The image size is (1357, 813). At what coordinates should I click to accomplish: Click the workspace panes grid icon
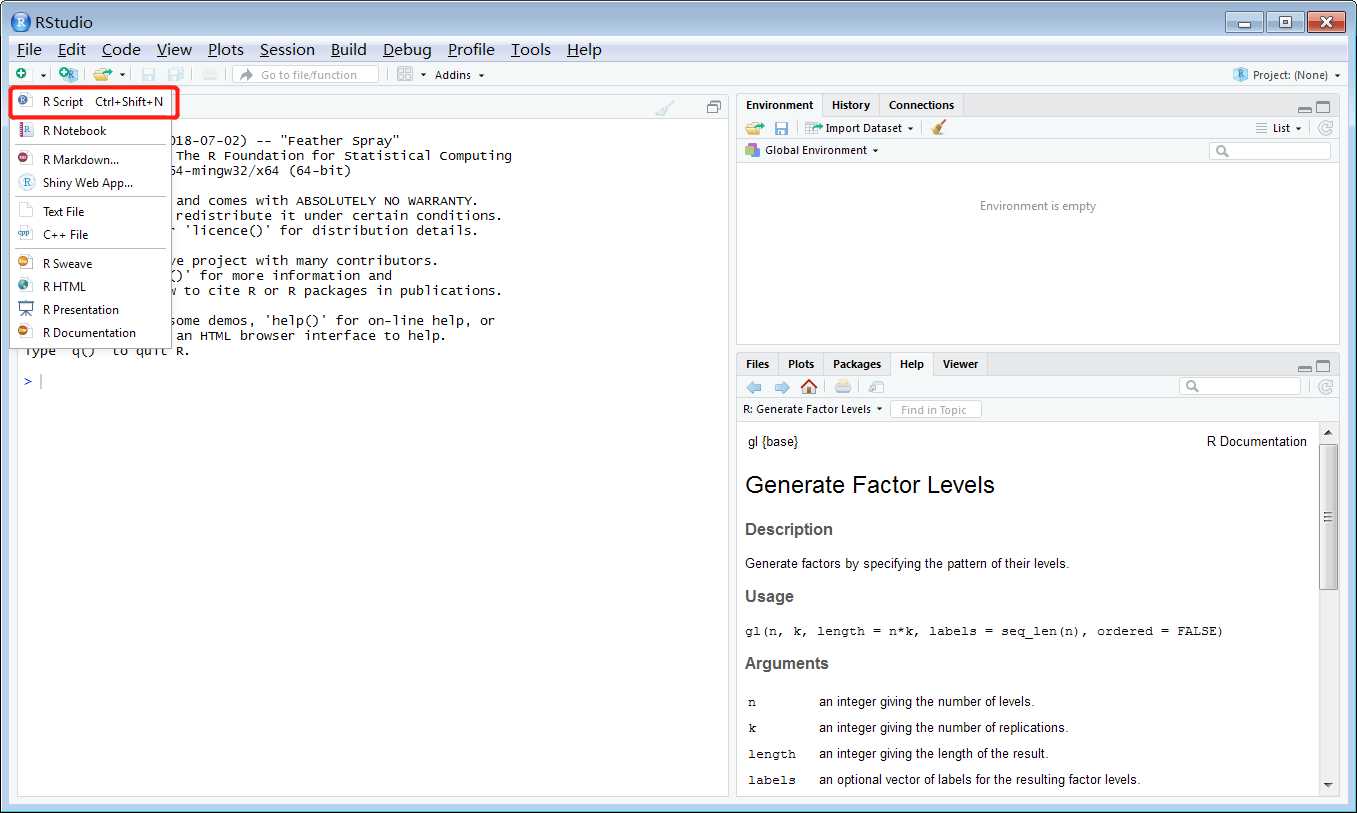click(405, 74)
